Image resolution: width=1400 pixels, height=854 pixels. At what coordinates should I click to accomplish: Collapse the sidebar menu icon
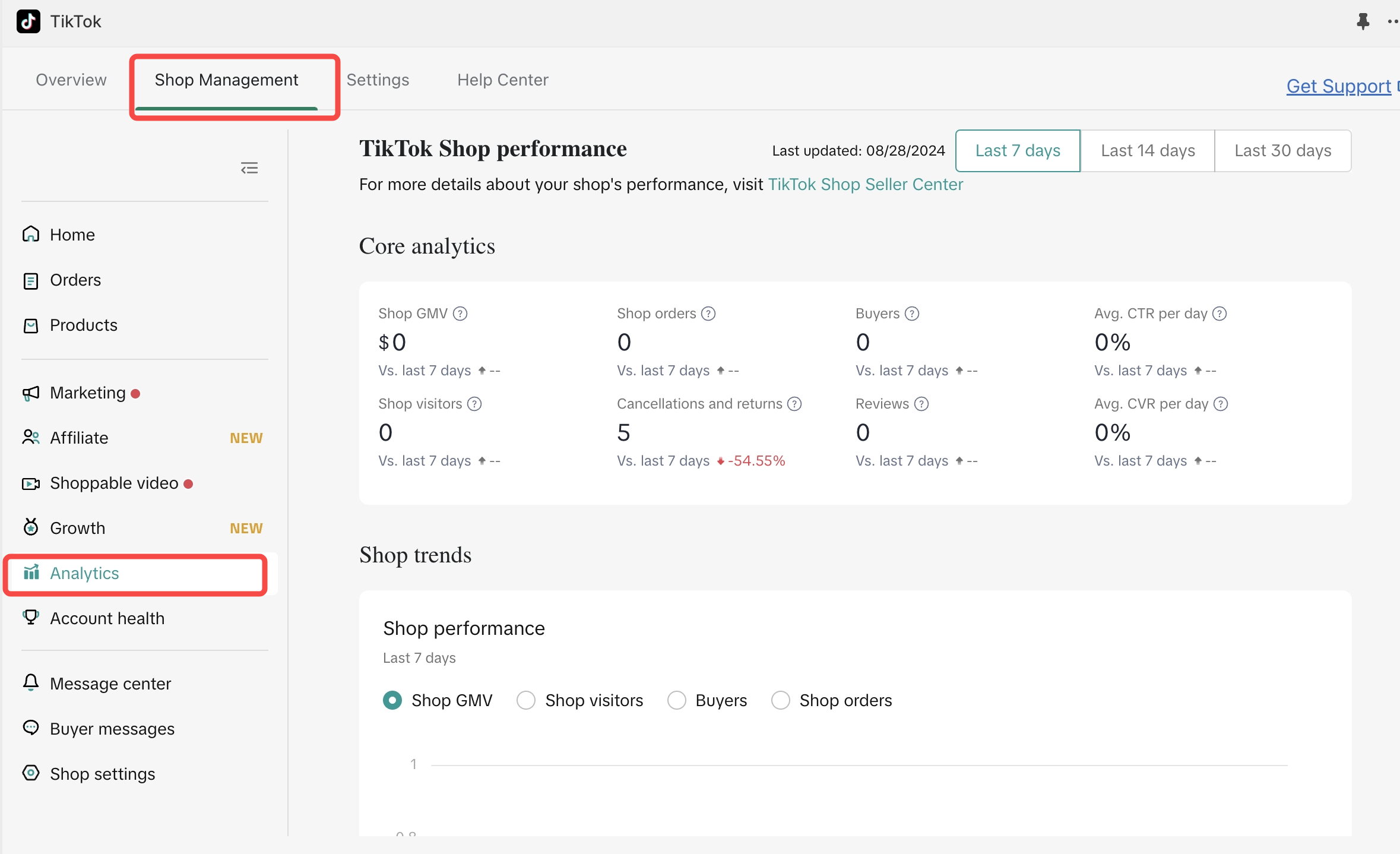pos(249,168)
